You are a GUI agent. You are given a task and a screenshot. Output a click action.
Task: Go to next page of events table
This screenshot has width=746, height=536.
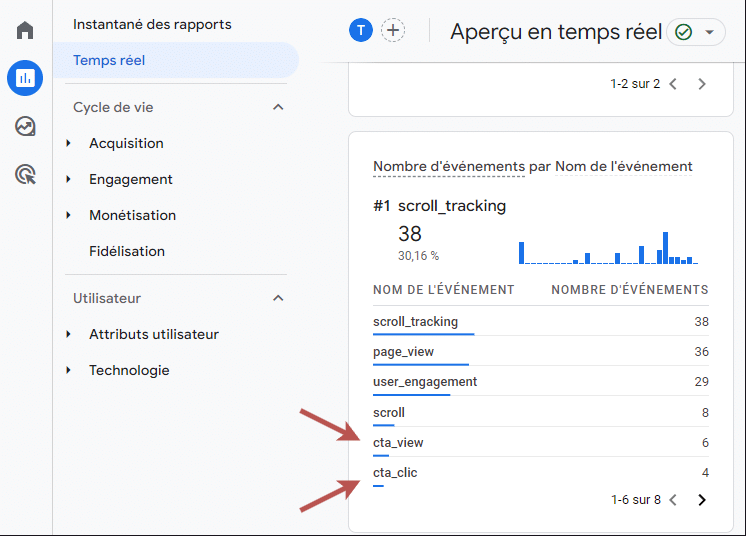[702, 500]
